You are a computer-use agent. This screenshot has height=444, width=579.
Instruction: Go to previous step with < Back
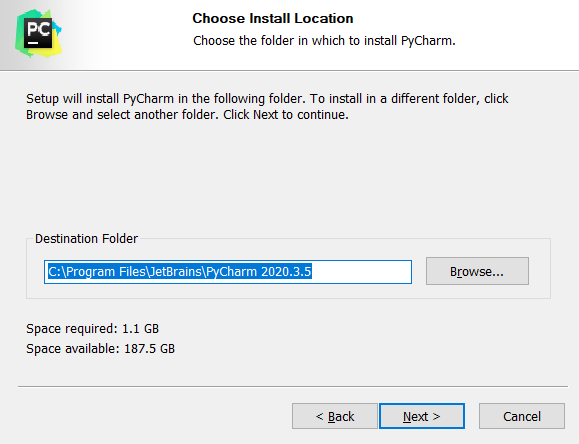click(x=335, y=416)
